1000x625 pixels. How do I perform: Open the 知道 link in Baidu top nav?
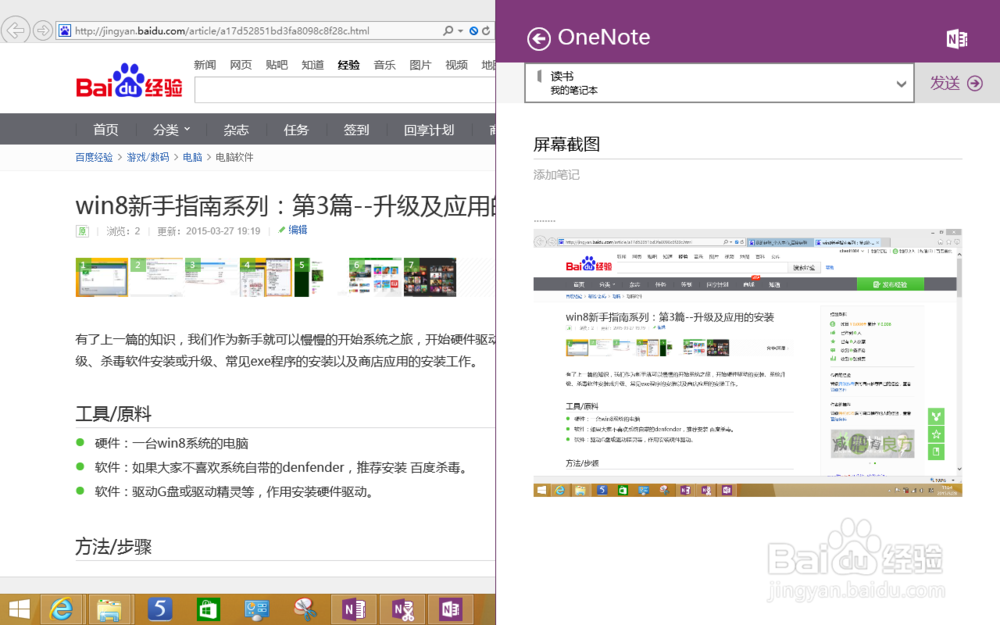point(312,64)
